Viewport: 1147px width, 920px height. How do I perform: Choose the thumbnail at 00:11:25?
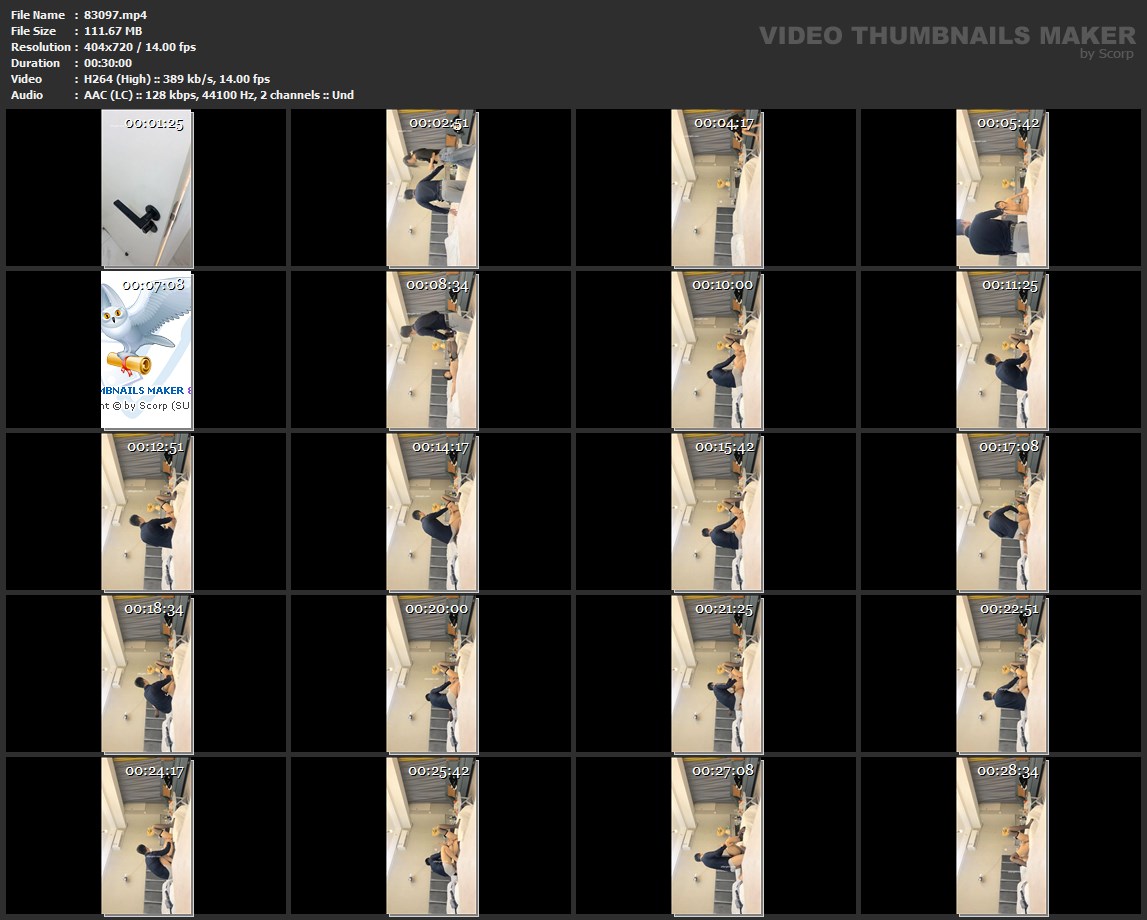(x=1002, y=350)
